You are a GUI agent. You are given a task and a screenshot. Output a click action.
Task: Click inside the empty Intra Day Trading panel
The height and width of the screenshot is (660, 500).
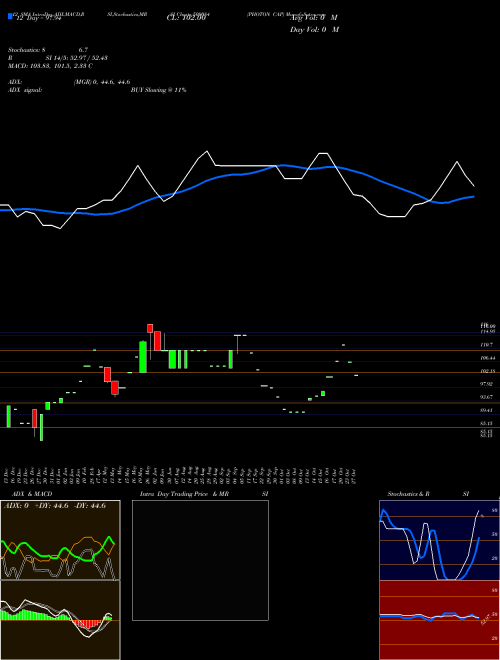pyautogui.click(x=200, y=560)
